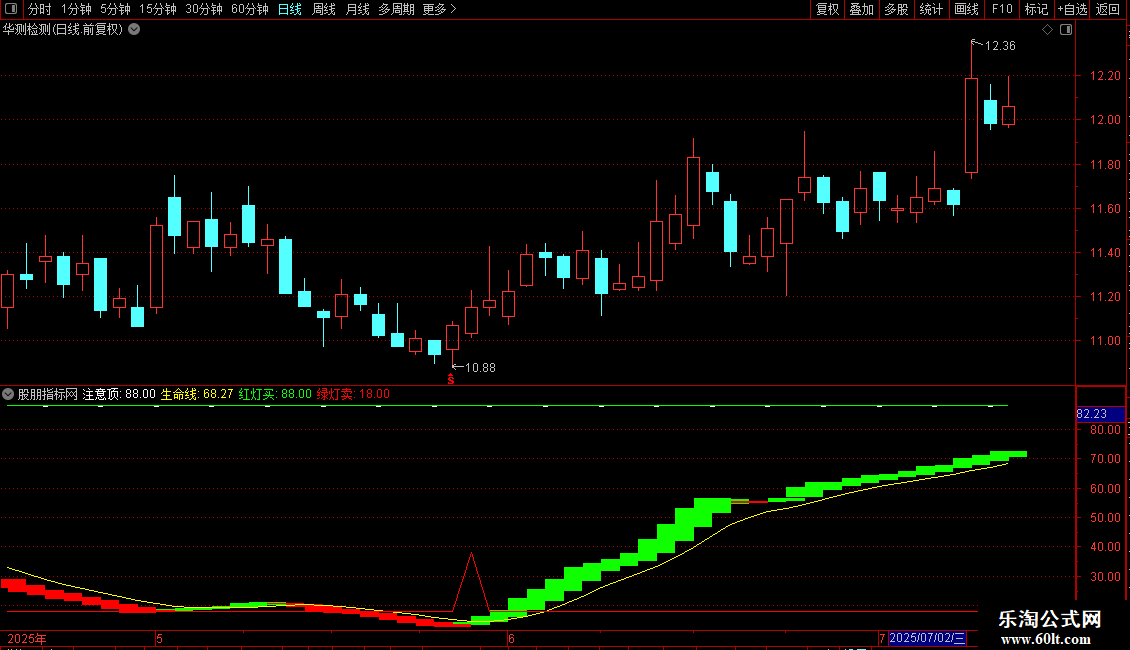Switch to the 月线 monthly chart tab
The image size is (1130, 650).
tap(357, 9)
